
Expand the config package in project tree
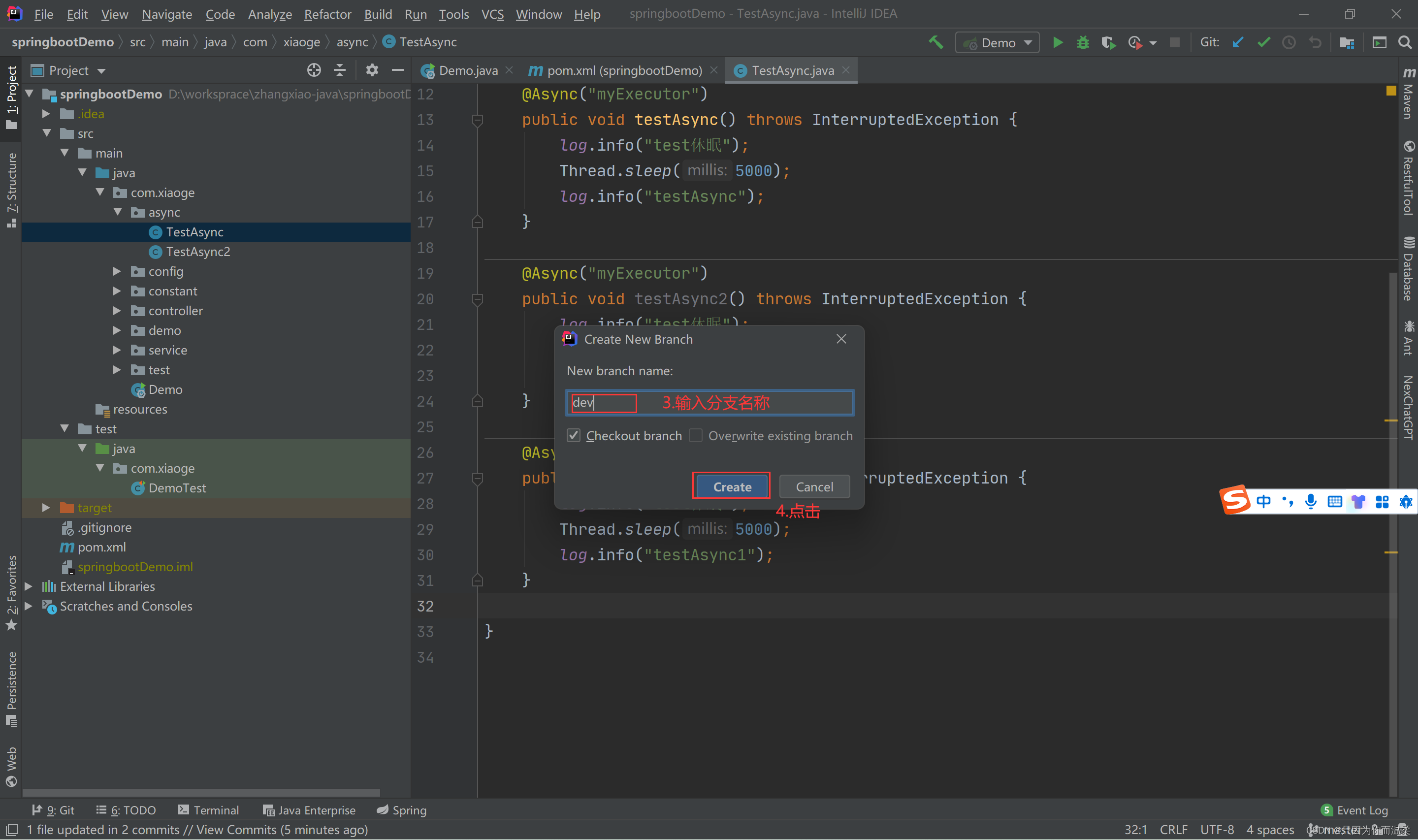[x=118, y=271]
